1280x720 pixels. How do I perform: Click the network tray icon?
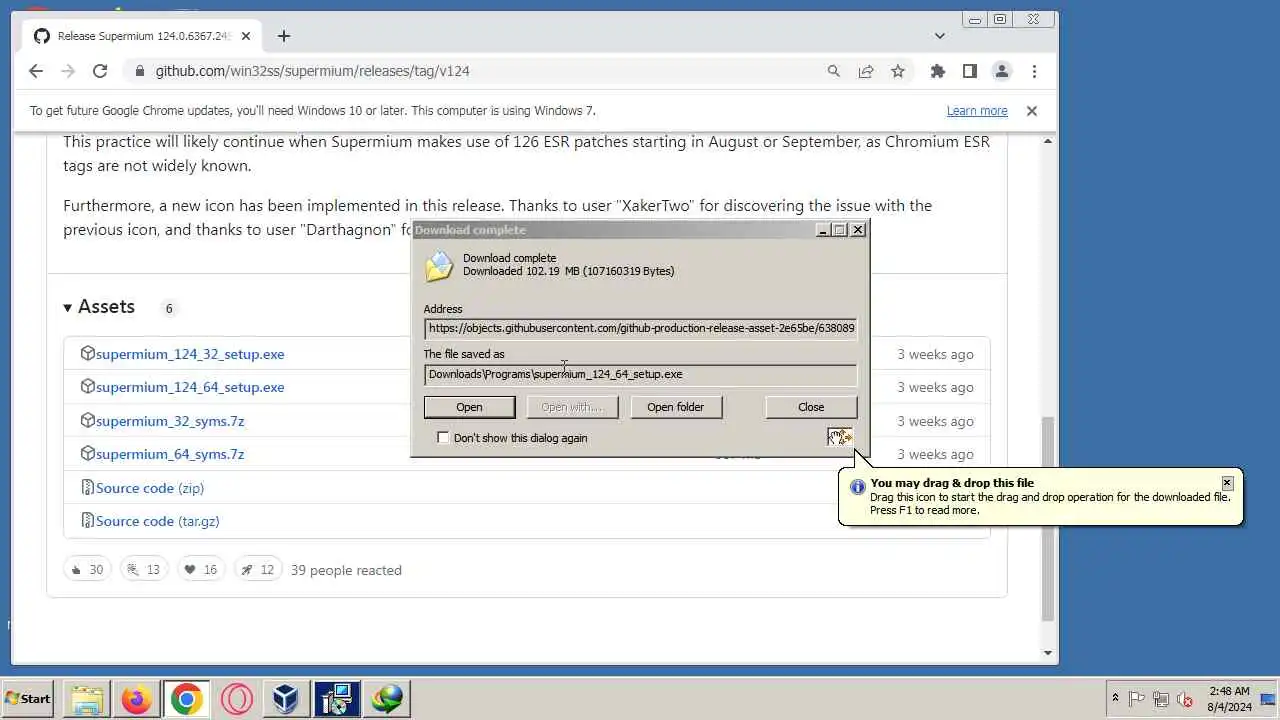pos(1161,699)
